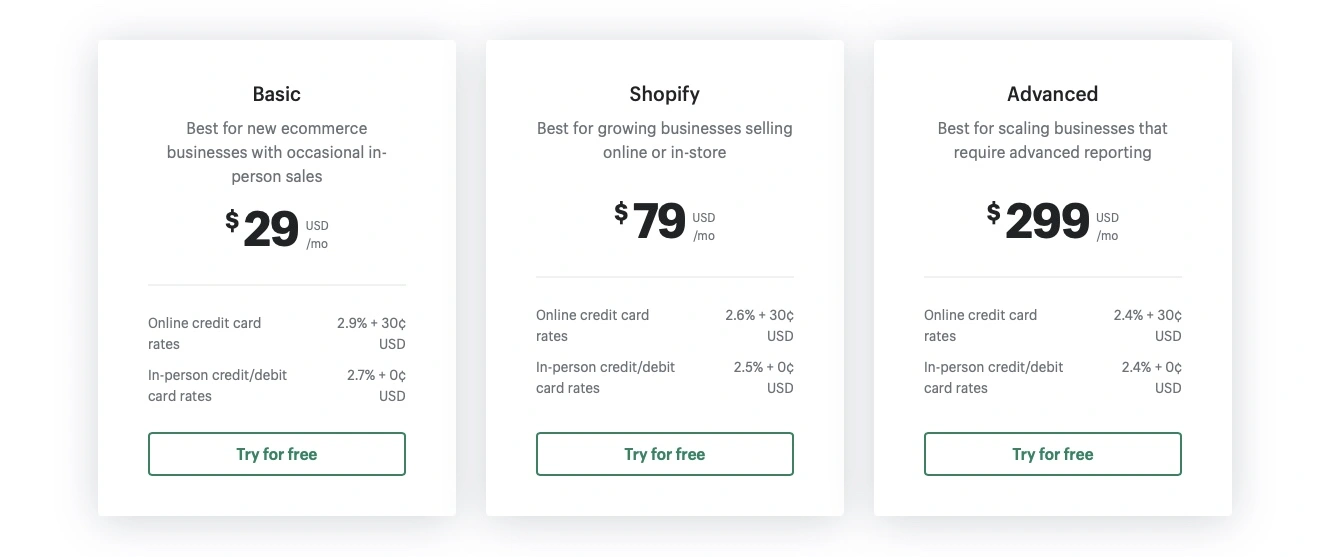Image resolution: width=1328 pixels, height=557 pixels.
Task: Select the Basic plan heading
Action: tap(276, 94)
